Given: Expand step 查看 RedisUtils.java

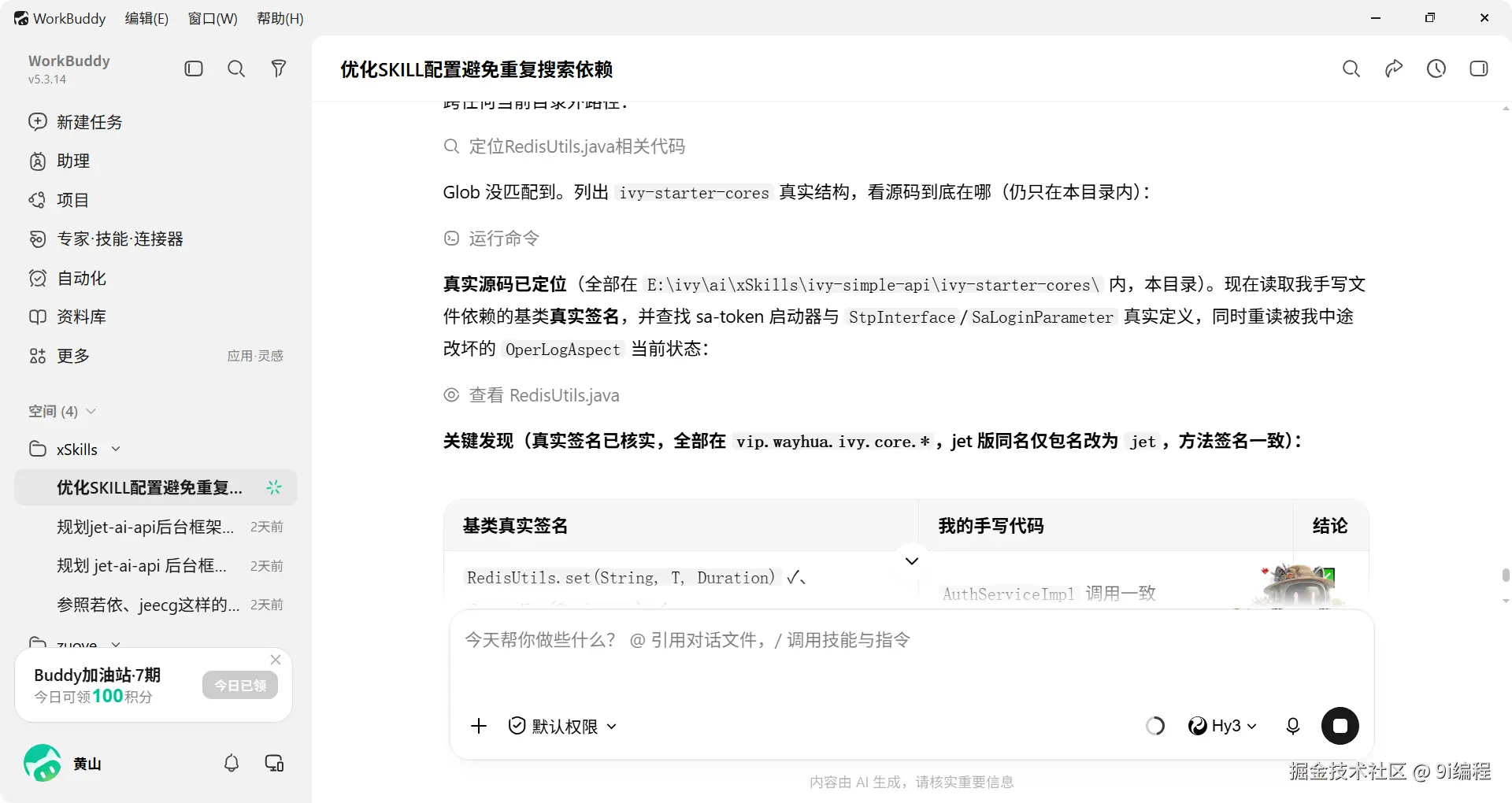Looking at the screenshot, I should point(532,395).
